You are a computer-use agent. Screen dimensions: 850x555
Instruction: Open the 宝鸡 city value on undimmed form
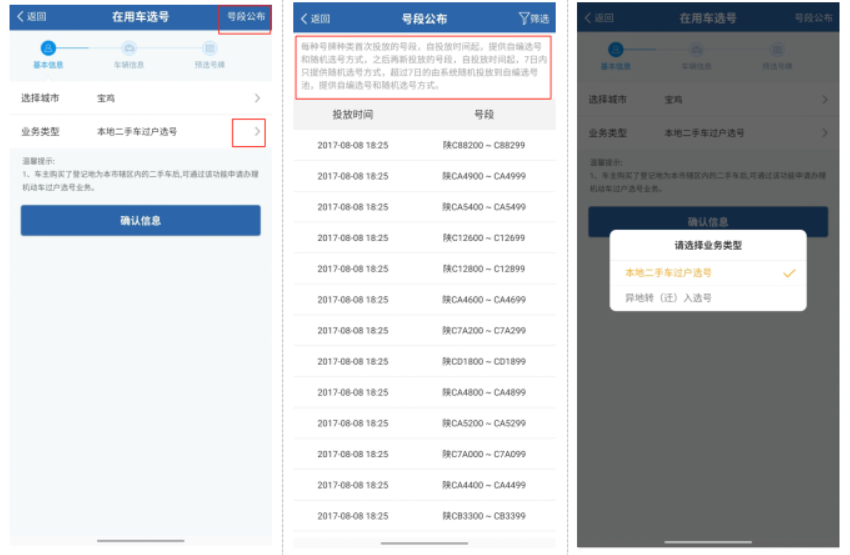[x=106, y=98]
